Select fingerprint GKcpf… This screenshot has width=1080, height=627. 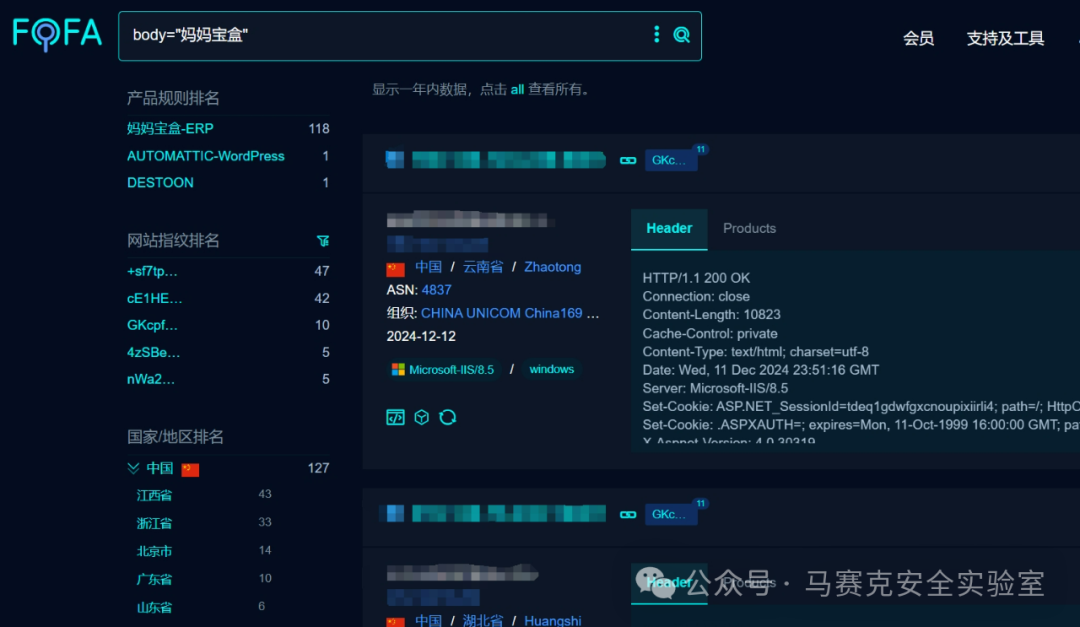point(152,325)
